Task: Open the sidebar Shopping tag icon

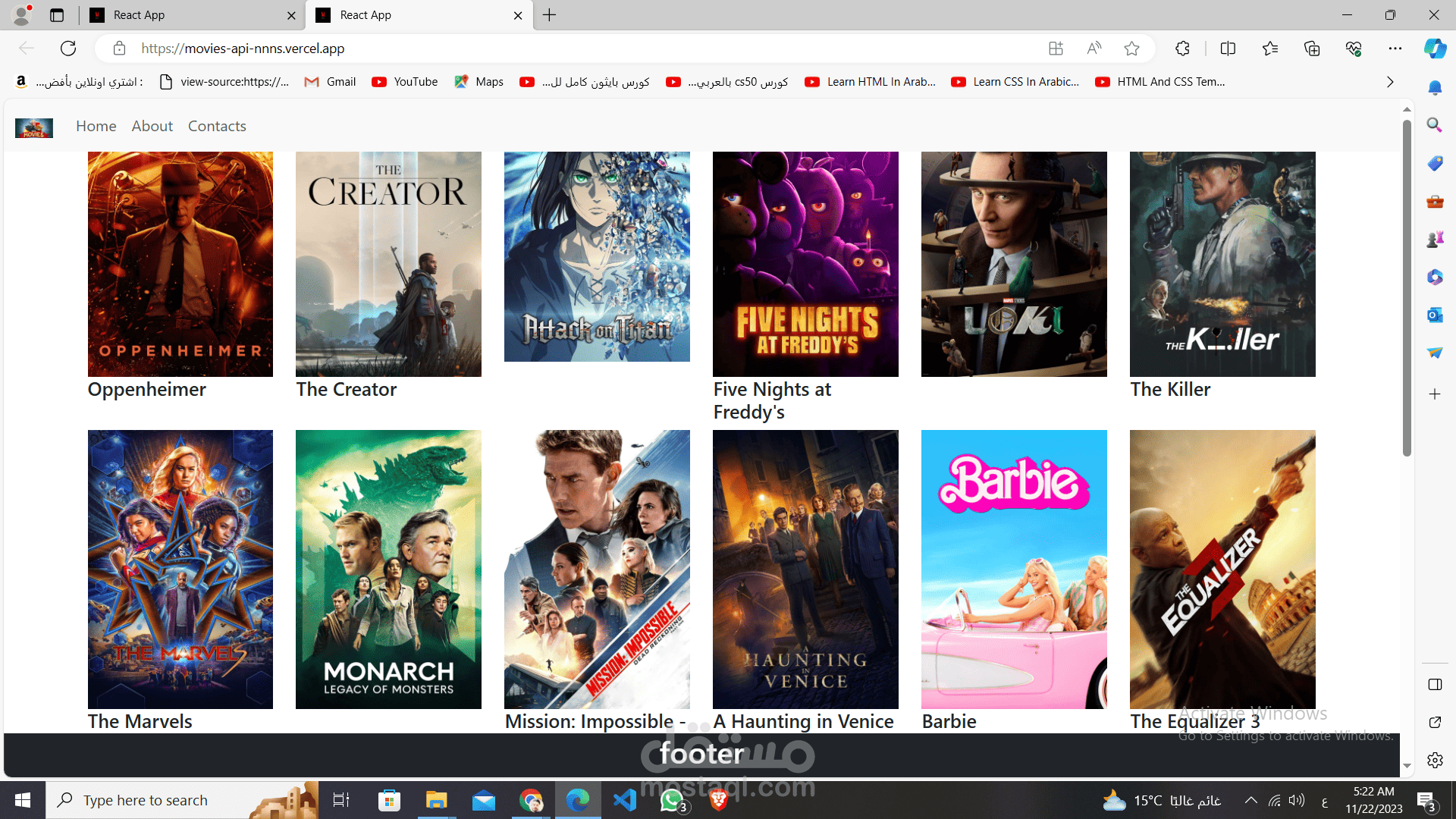Action: [x=1434, y=163]
